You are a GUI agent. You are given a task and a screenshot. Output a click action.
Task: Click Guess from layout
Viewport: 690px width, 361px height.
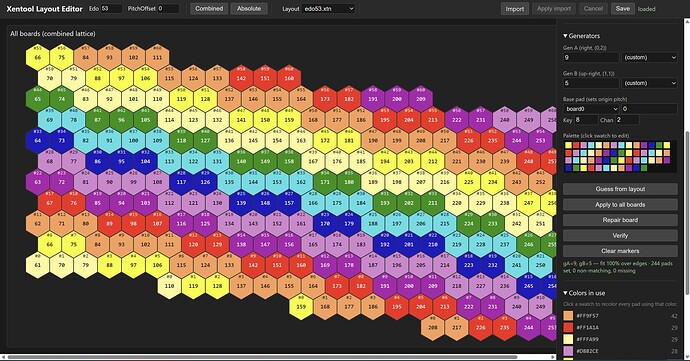pos(620,189)
